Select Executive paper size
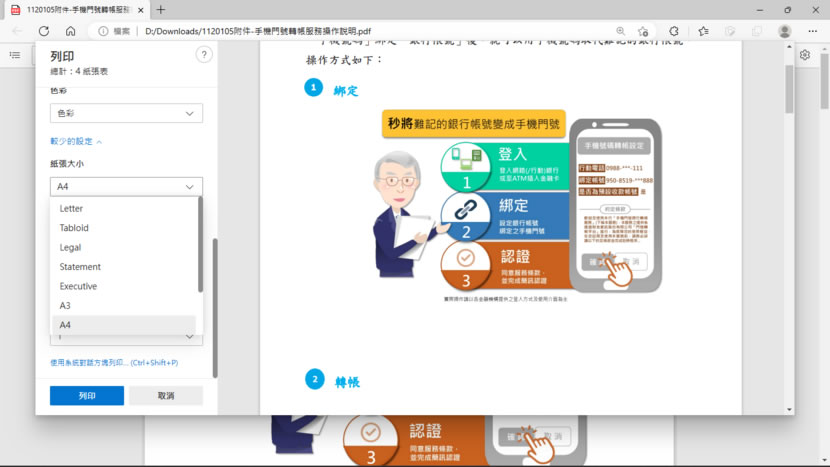 [x=78, y=286]
